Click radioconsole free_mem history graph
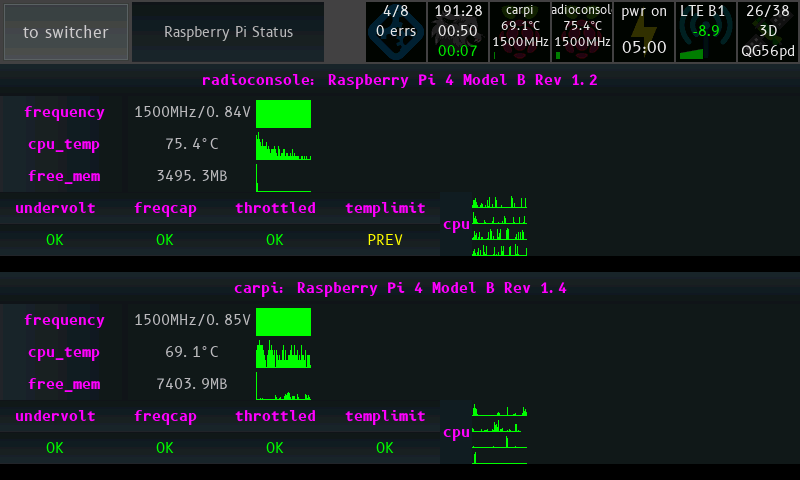This screenshot has height=480, width=800. tap(283, 178)
